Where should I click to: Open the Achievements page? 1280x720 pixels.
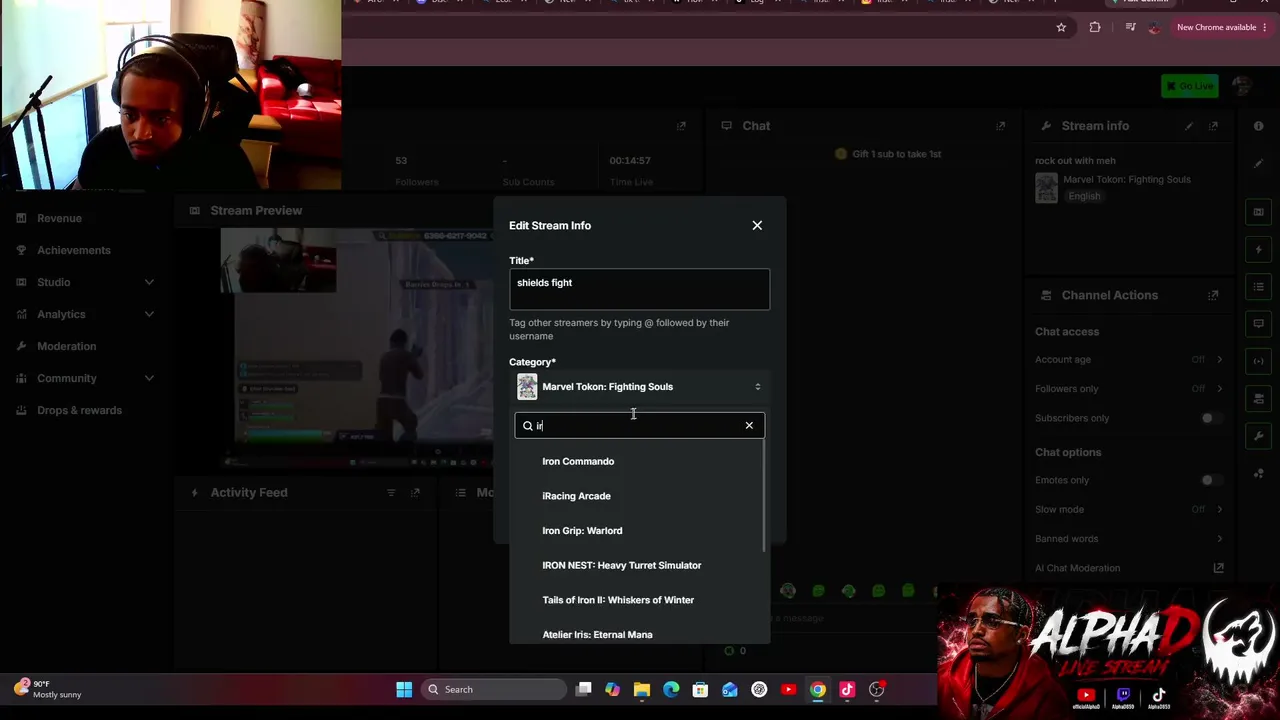point(74,250)
